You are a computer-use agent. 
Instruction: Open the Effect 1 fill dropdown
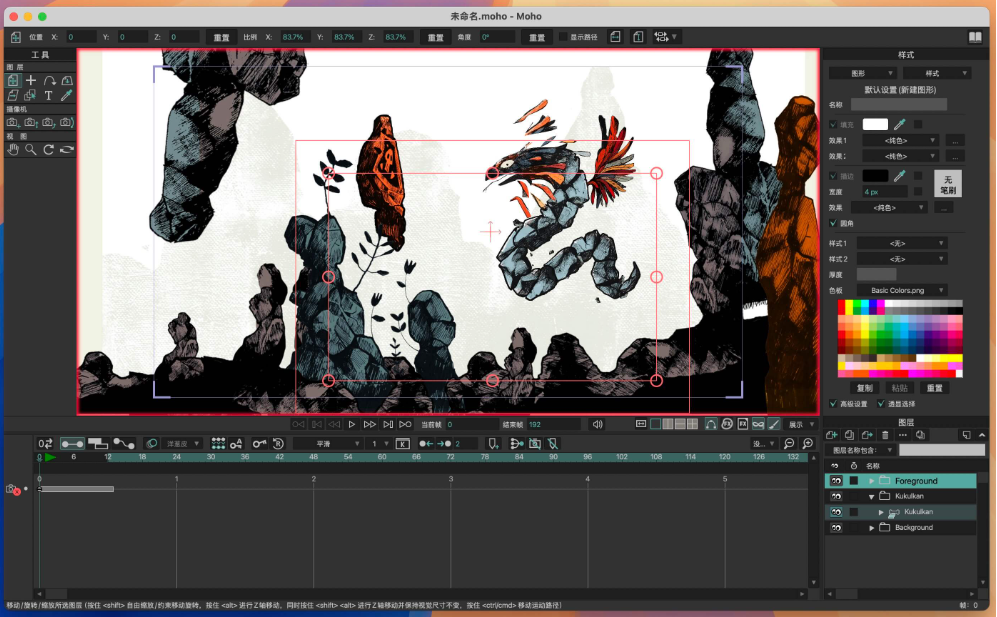pyautogui.click(x=901, y=141)
